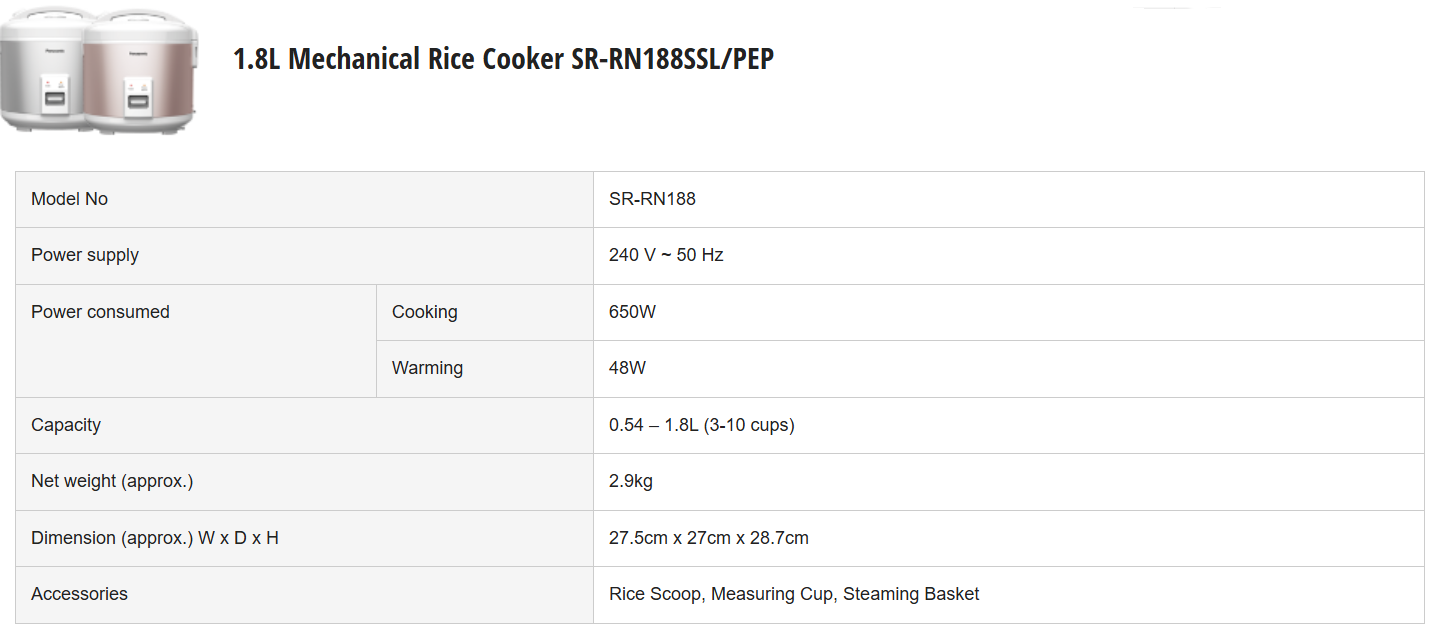Select the Dimension W x D x H label

click(x=155, y=538)
